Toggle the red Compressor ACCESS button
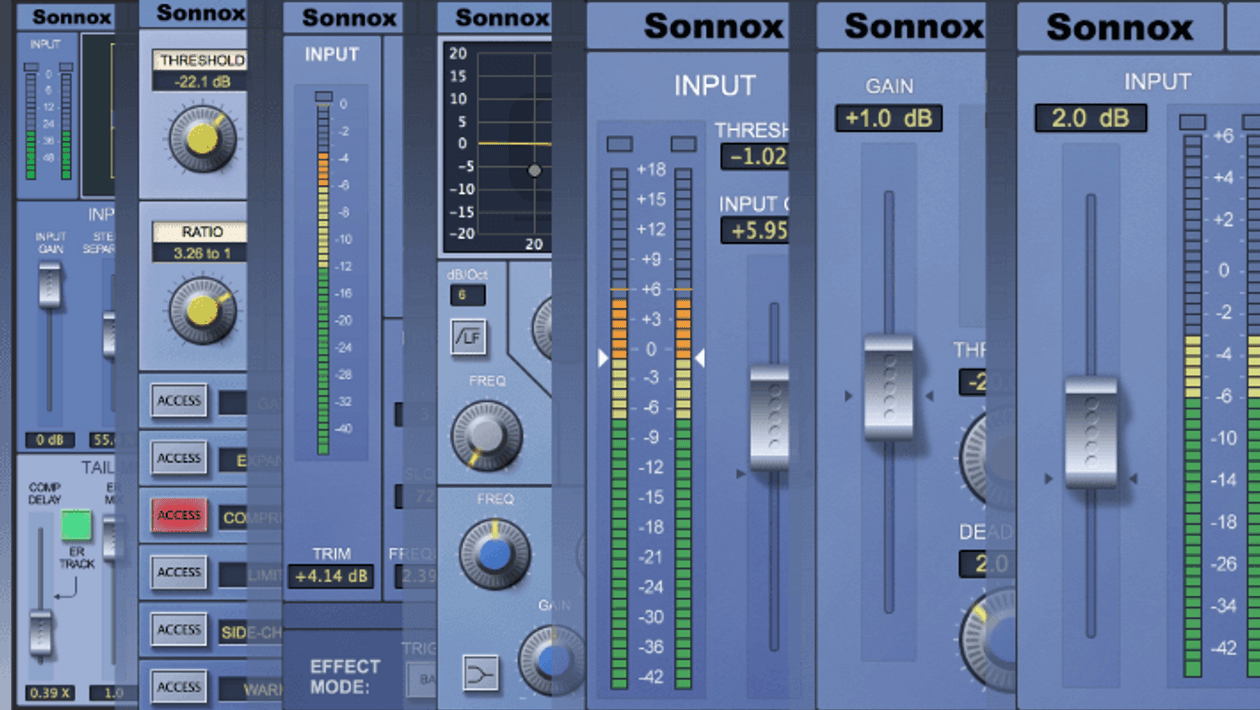The width and height of the screenshot is (1260, 710). pos(179,515)
